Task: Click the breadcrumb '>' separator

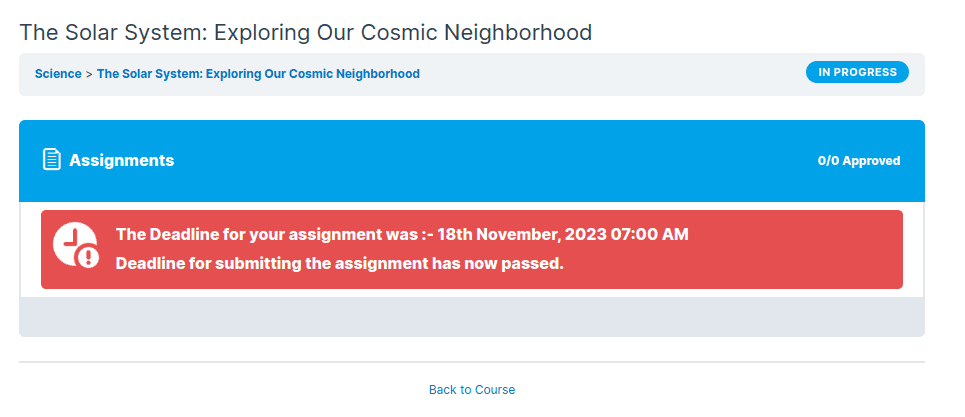Action: point(89,74)
